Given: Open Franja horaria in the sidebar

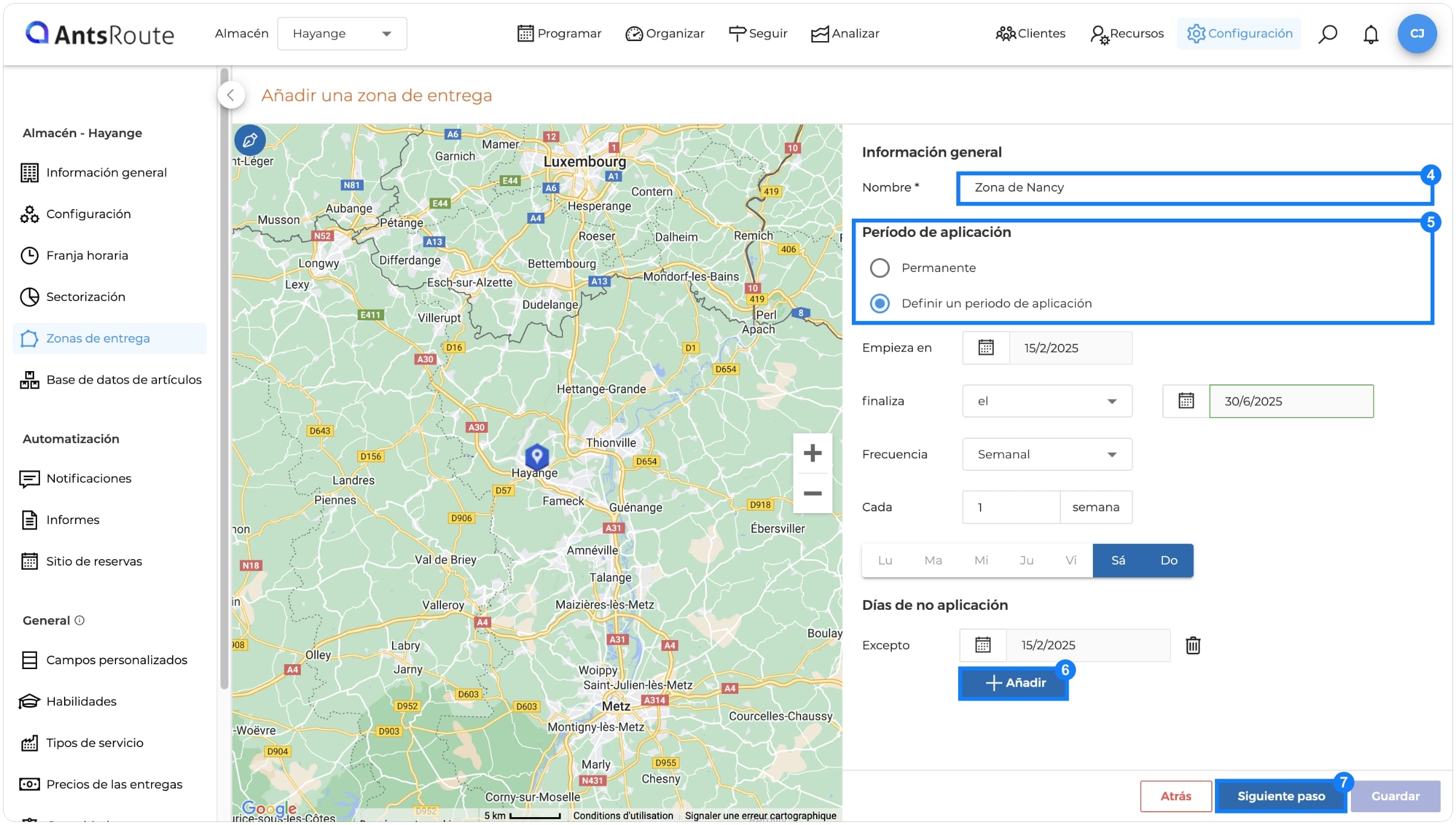Looking at the screenshot, I should coord(109,255).
